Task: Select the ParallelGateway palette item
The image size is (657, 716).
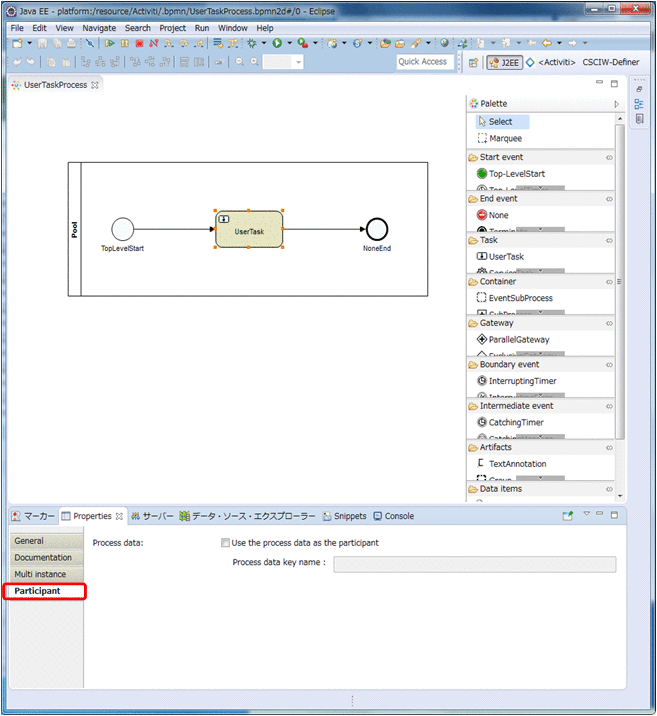Action: click(518, 340)
